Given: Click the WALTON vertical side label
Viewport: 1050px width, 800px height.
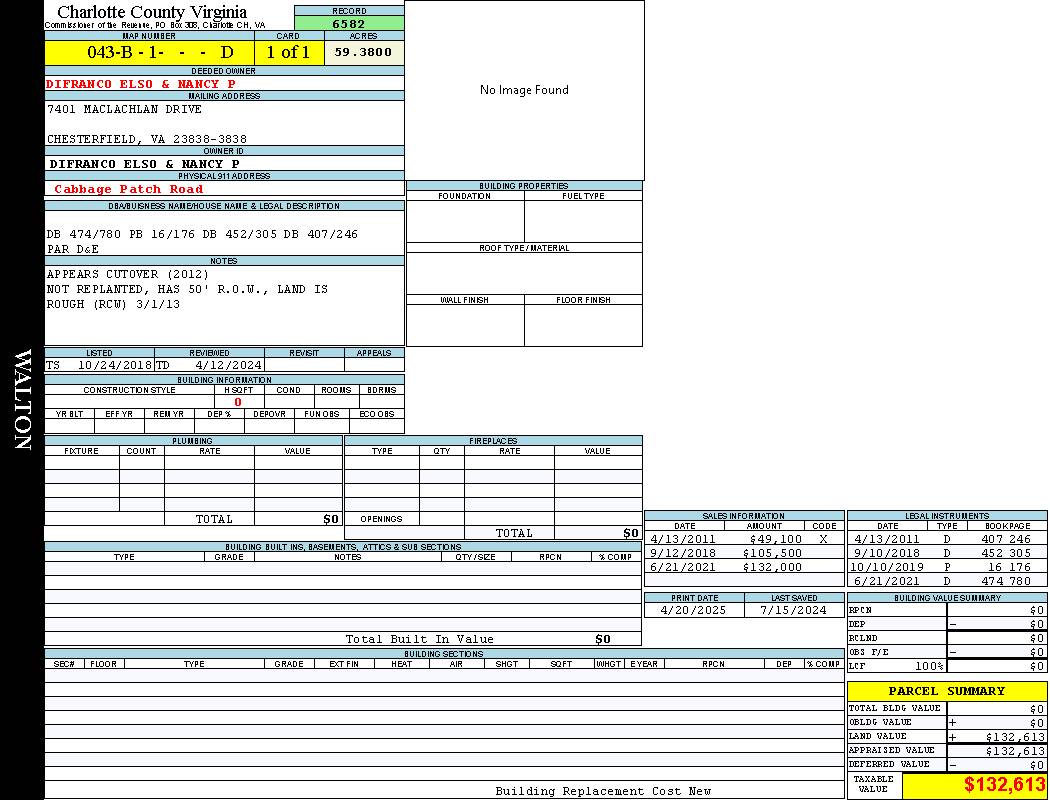Looking at the screenshot, I should click(22, 400).
